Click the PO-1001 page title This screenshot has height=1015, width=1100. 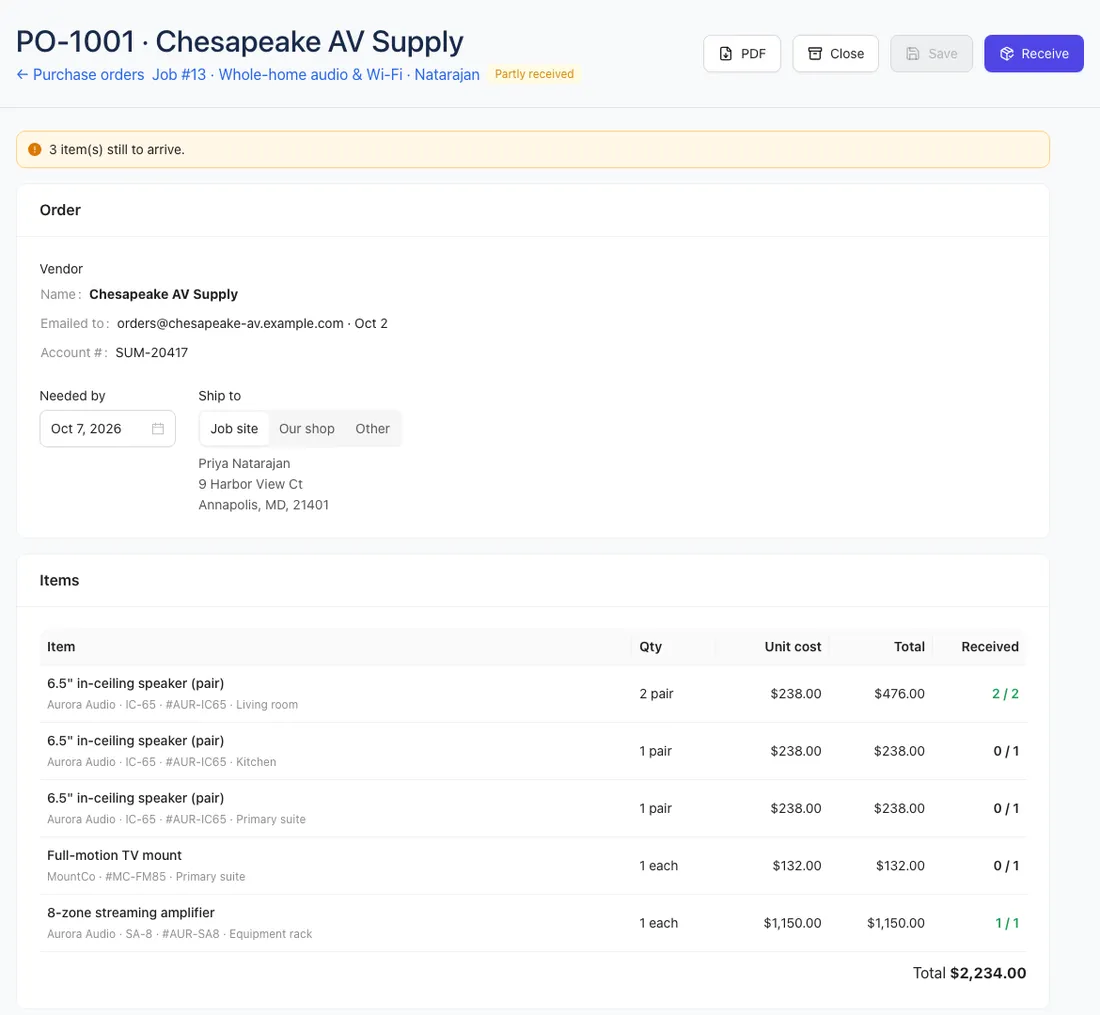[x=240, y=41]
